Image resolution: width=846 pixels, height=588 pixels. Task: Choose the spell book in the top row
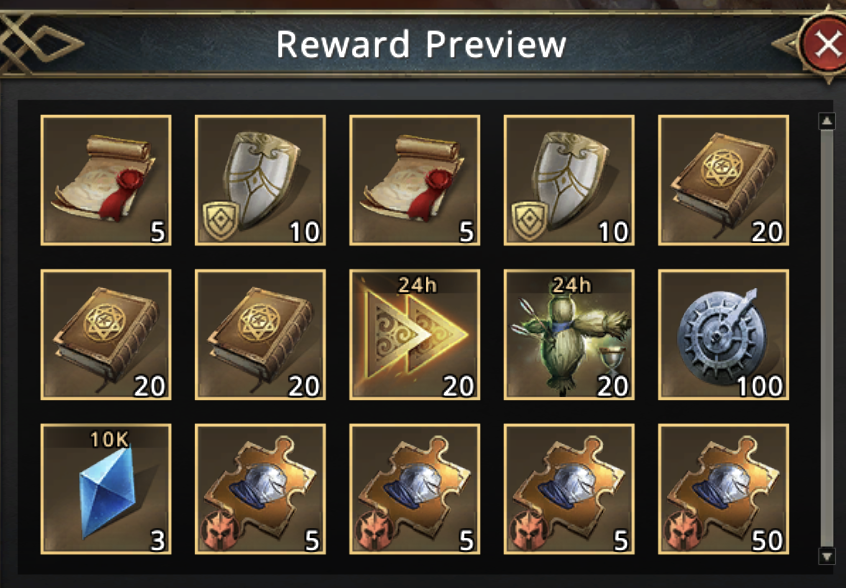coord(724,180)
